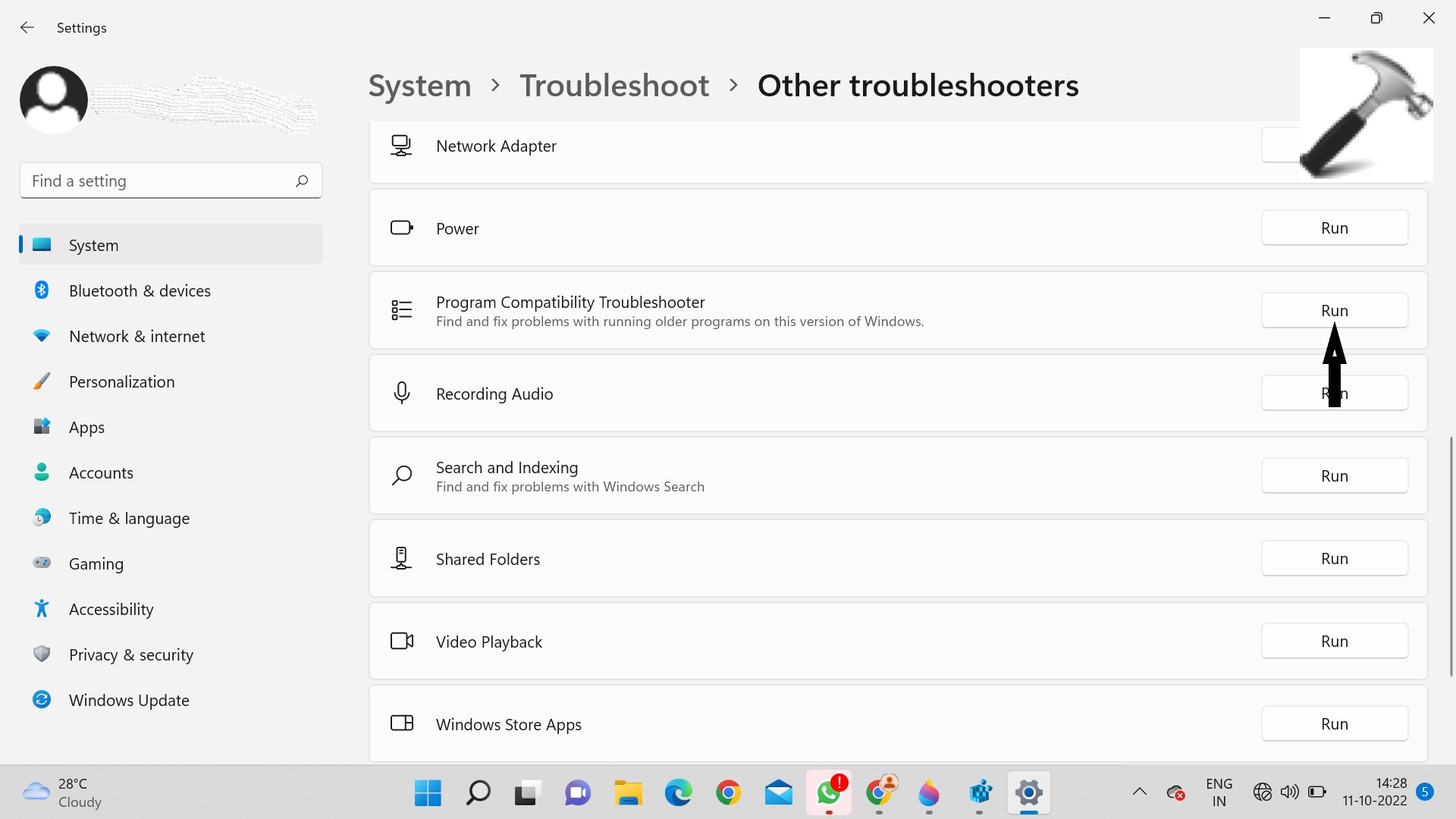Expand hidden system tray icons chevron
This screenshot has width=1456, height=819.
(1139, 792)
